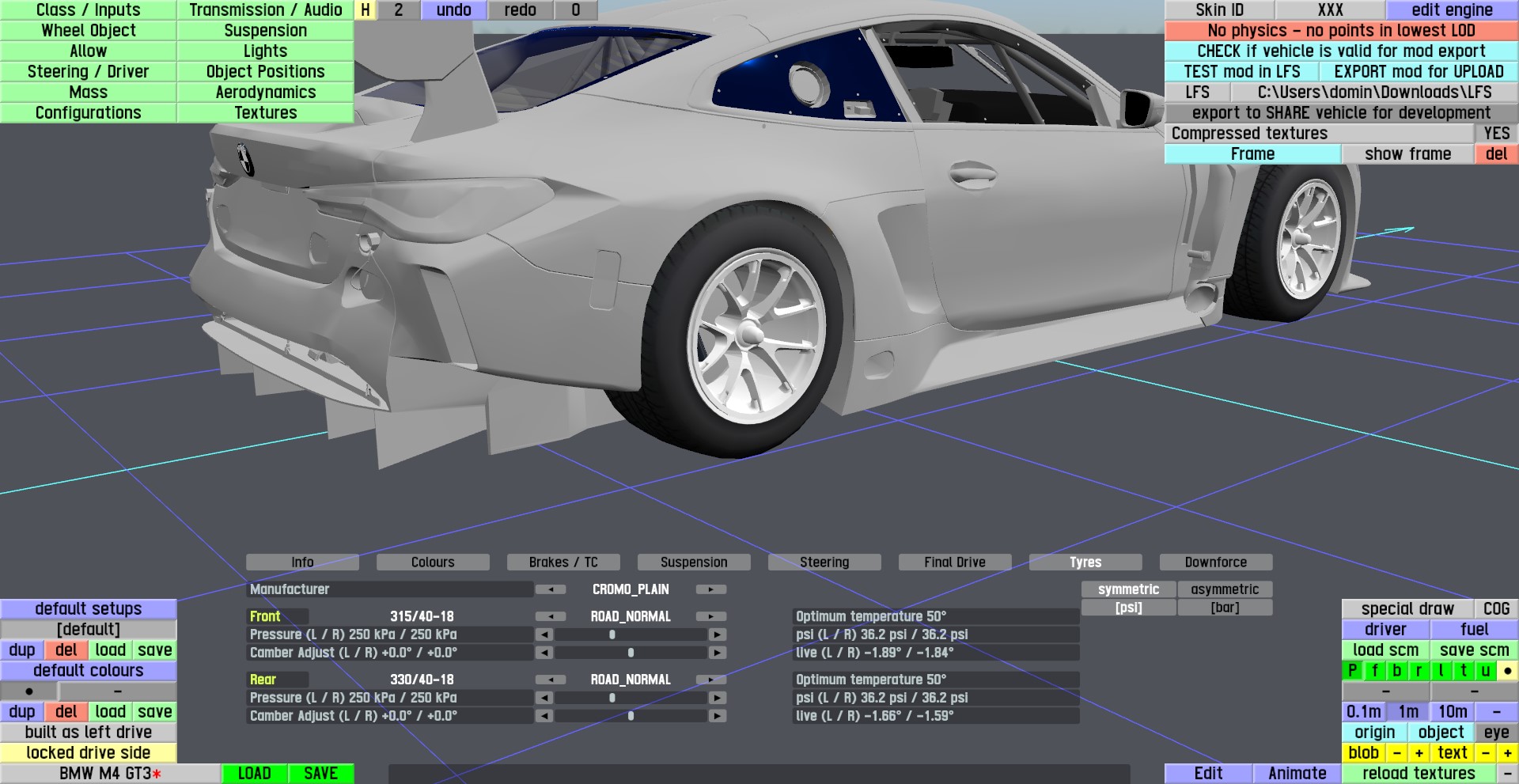Screen dimensions: 1519x784
Task: Click the rear tyre pressure slider
Action: pyautogui.click(x=631, y=698)
